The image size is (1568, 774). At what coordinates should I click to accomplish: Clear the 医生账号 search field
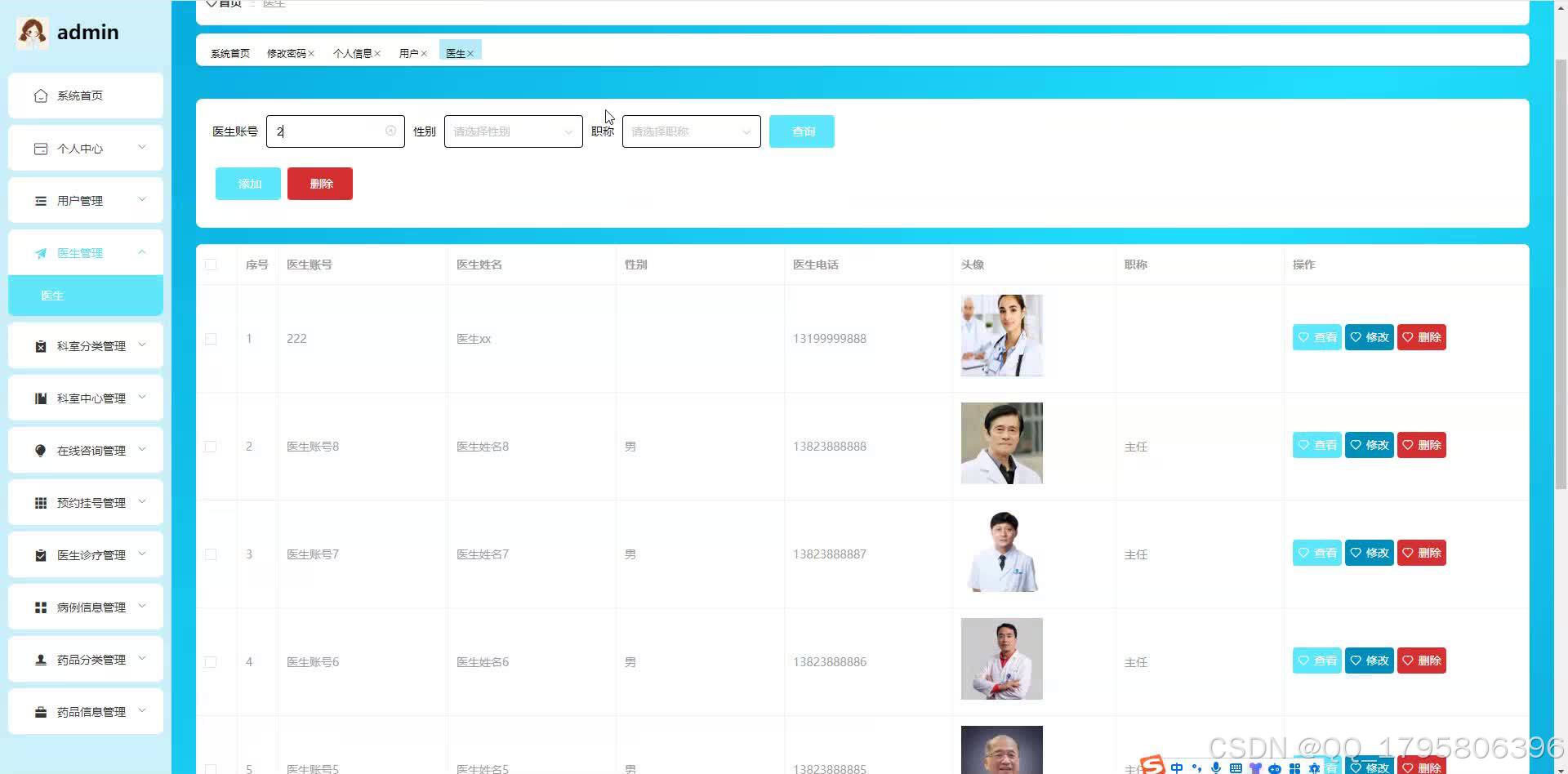[390, 131]
